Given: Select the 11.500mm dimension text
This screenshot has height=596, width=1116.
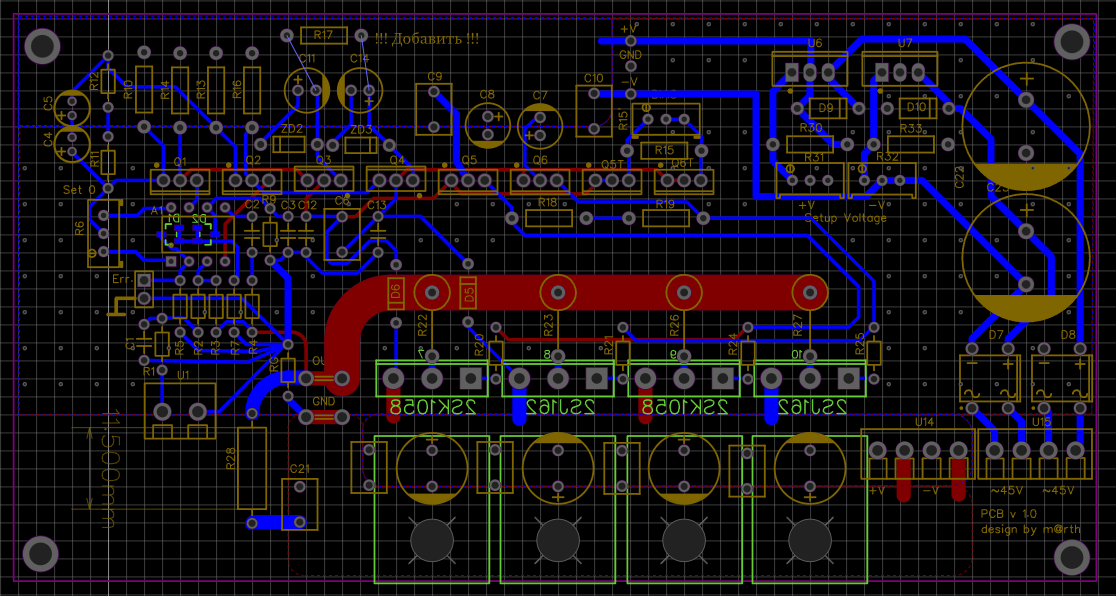Looking at the screenshot, I should click(109, 470).
